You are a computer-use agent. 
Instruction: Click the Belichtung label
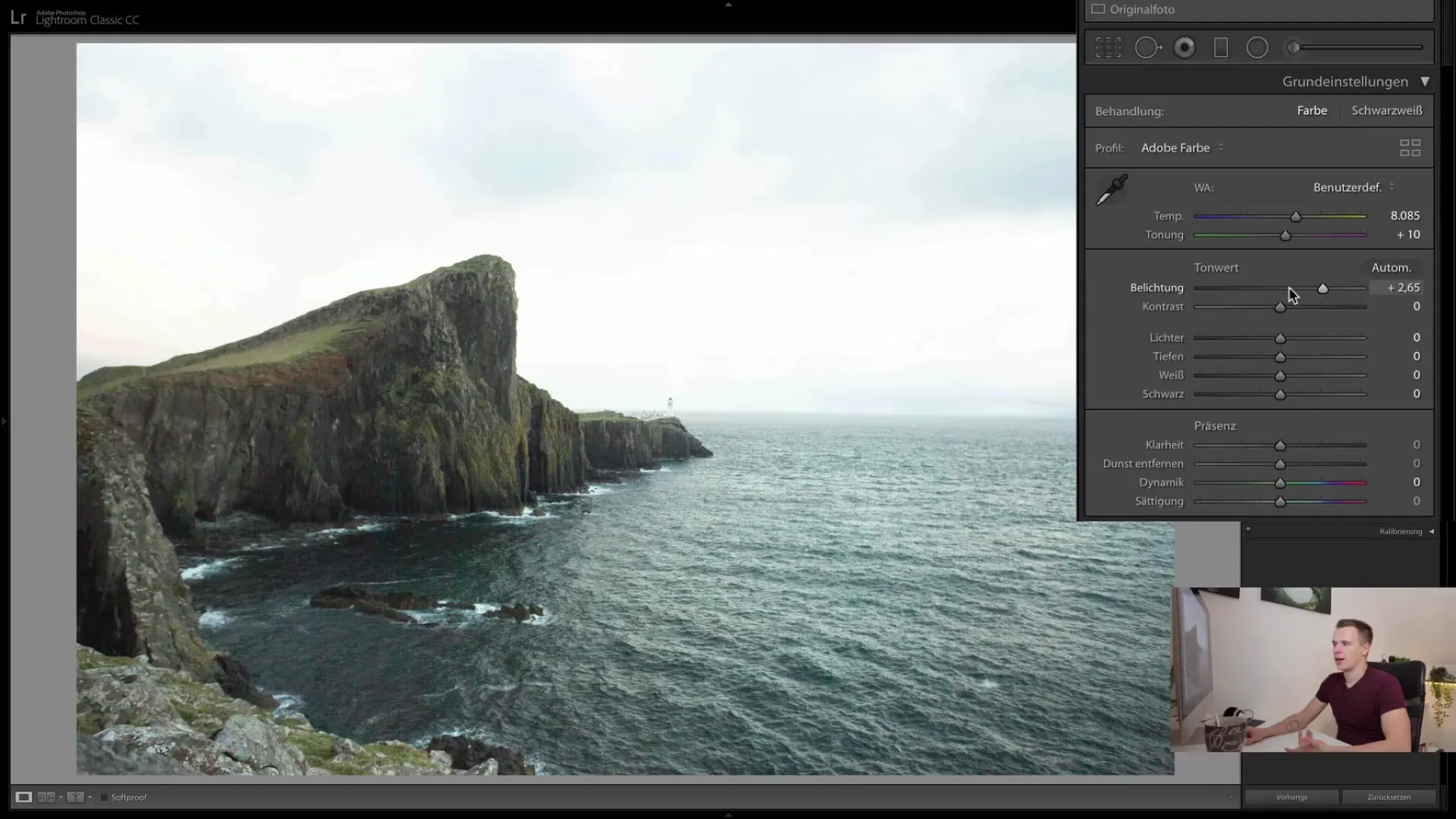point(1156,288)
